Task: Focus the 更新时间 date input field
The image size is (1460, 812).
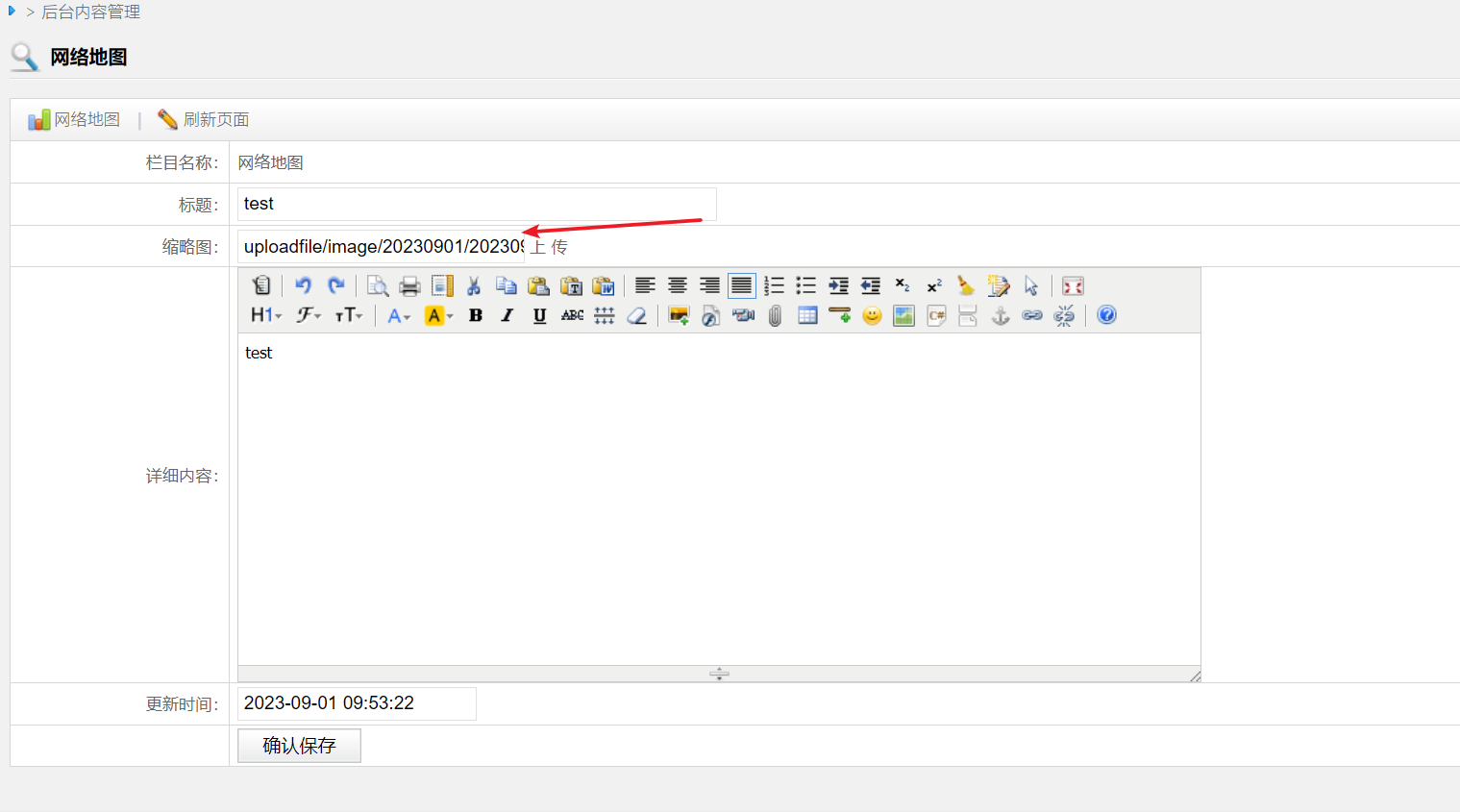Action: coord(357,703)
